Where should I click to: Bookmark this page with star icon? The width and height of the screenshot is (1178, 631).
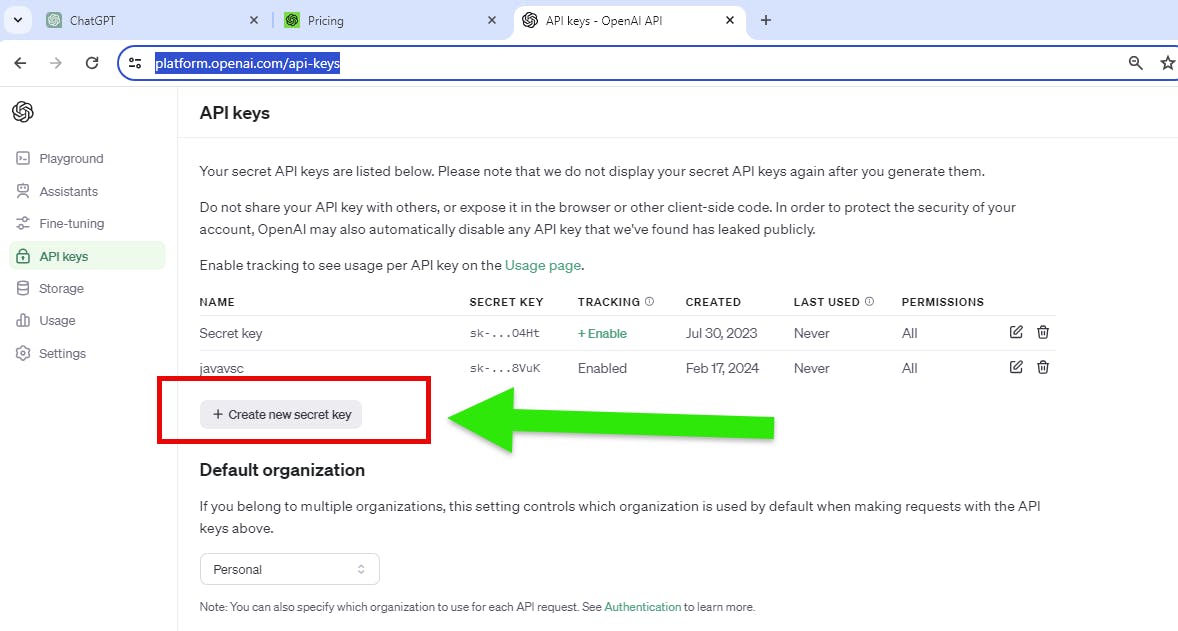point(1167,63)
